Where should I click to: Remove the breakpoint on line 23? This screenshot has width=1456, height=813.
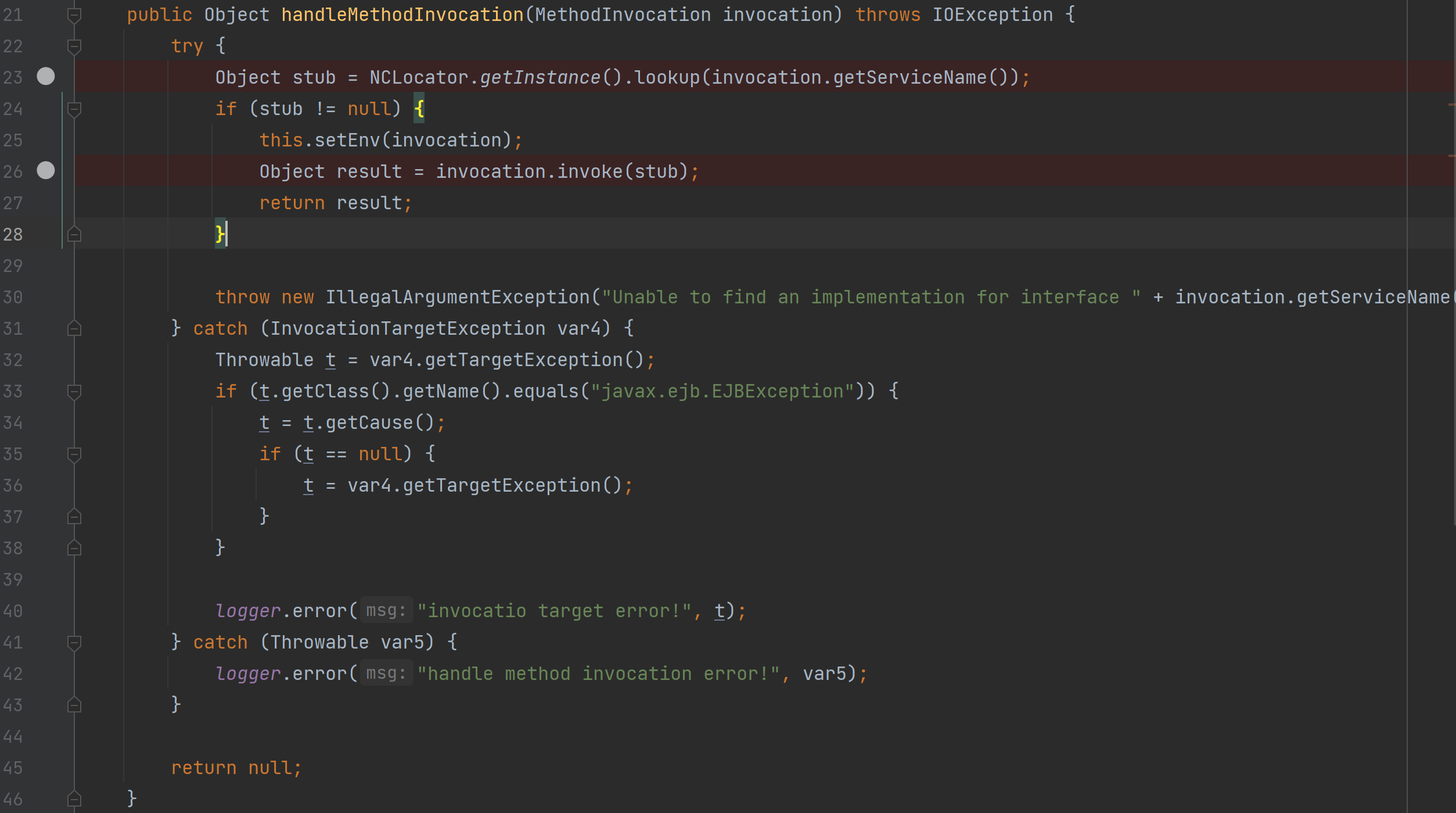click(x=46, y=76)
